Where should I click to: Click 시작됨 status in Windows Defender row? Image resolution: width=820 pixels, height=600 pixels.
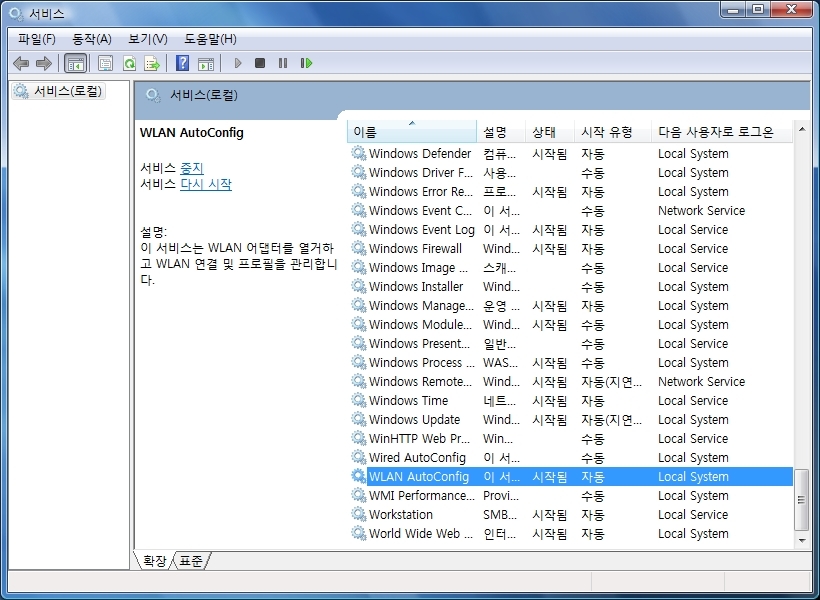pyautogui.click(x=550, y=154)
